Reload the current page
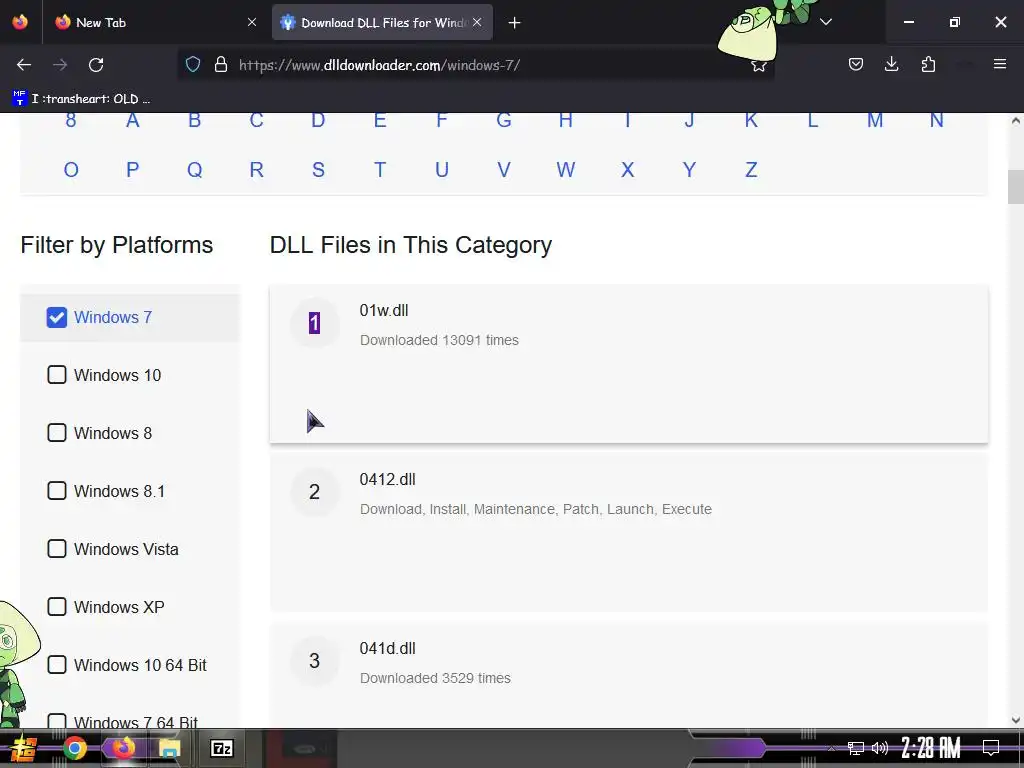1024x768 pixels. pos(96,65)
